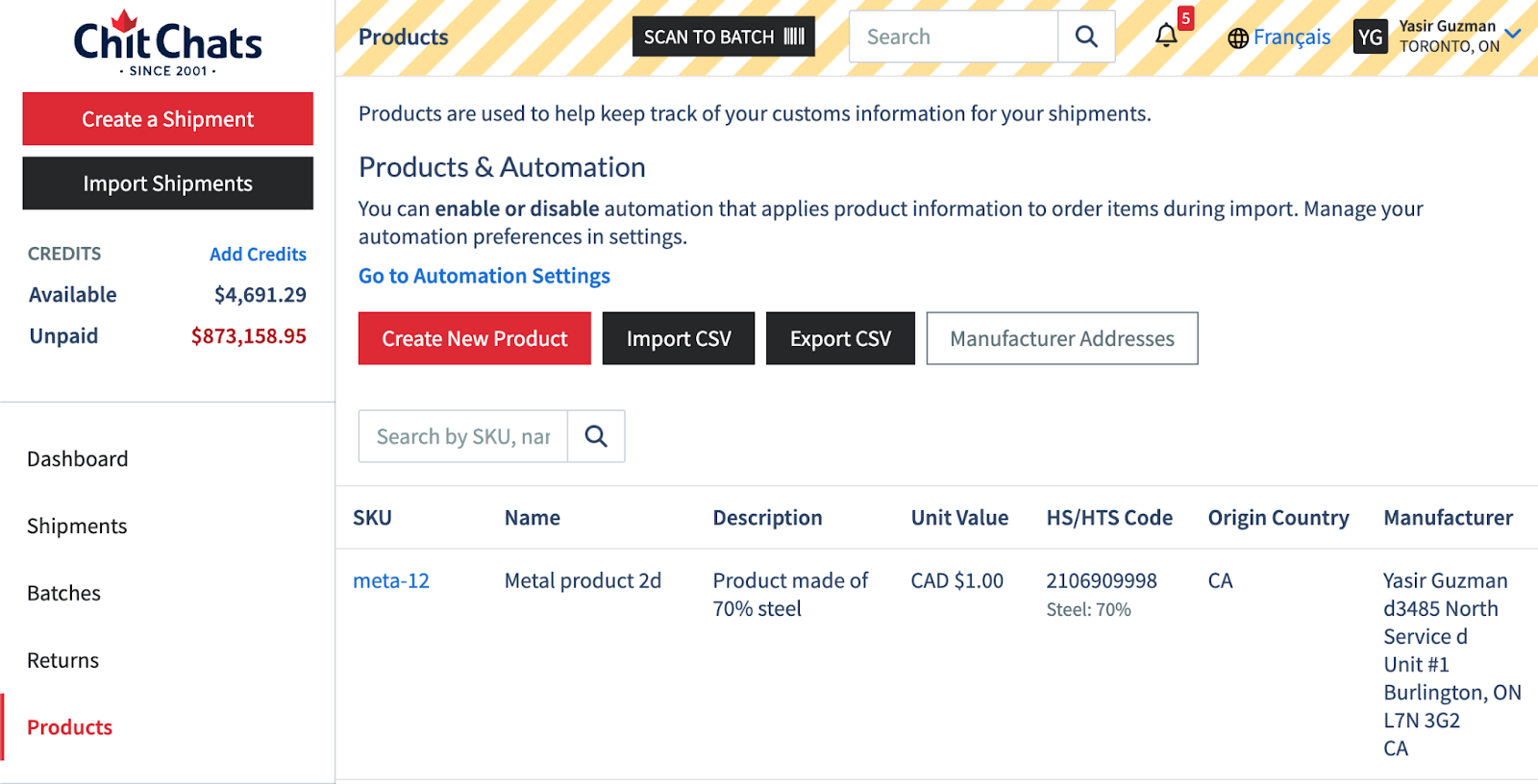Image resolution: width=1538 pixels, height=784 pixels.
Task: Click the Create New Product button
Action: 475,338
